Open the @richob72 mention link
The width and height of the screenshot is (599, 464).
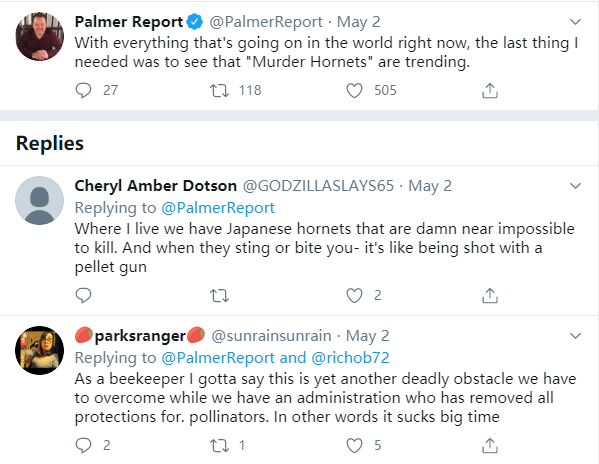click(350, 358)
